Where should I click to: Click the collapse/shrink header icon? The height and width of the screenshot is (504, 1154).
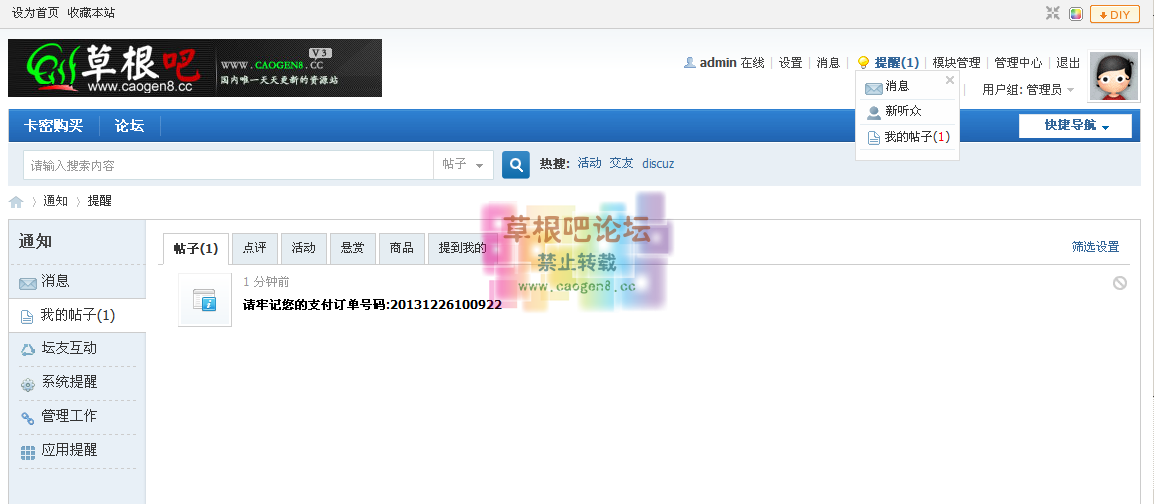pos(1052,13)
